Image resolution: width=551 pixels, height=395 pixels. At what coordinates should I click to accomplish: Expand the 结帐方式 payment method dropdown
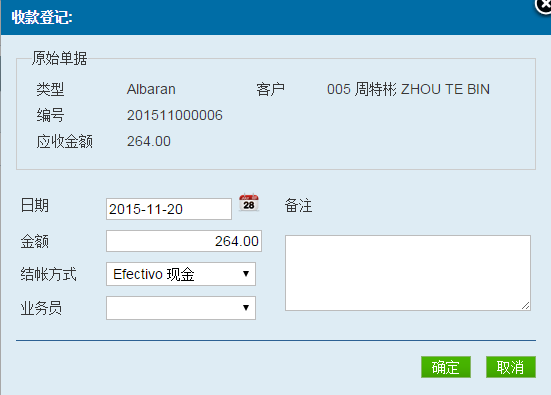click(181, 274)
